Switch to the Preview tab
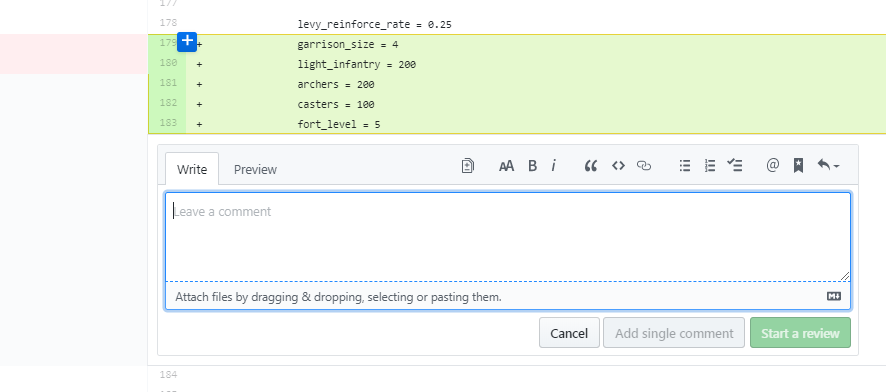The image size is (886, 392). point(255,169)
